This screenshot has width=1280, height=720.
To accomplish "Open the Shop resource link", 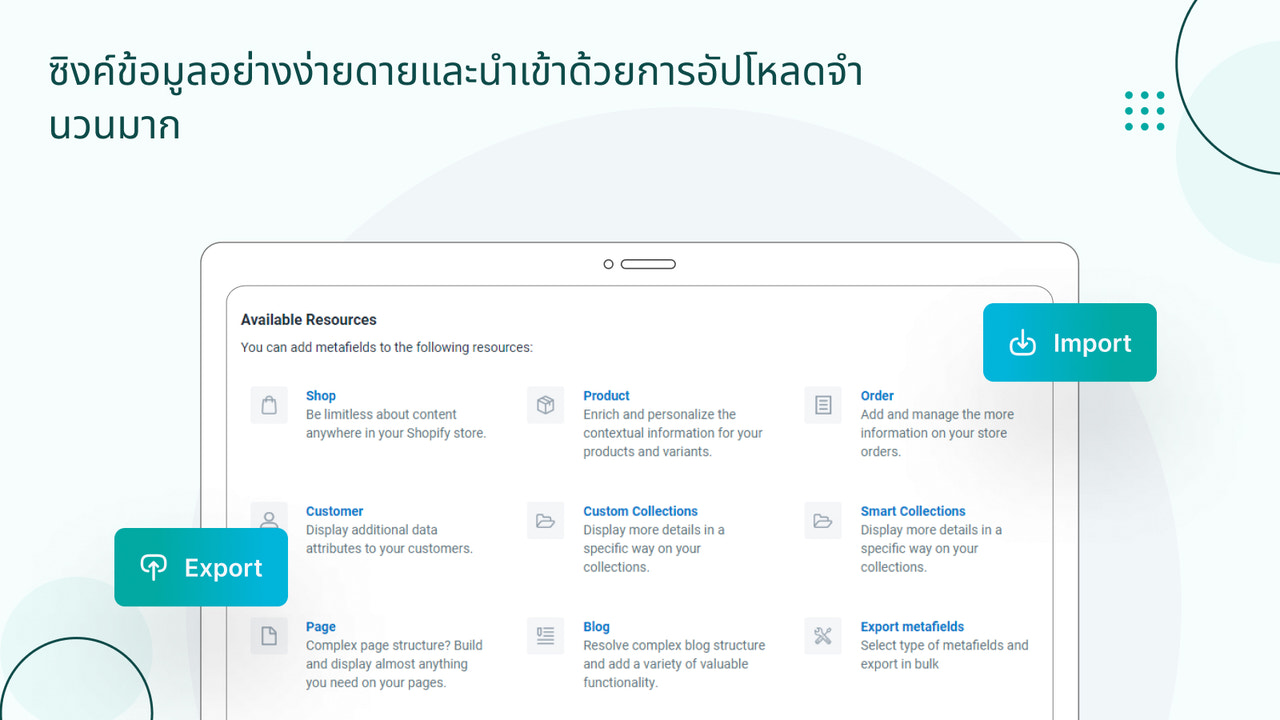I will (321, 396).
